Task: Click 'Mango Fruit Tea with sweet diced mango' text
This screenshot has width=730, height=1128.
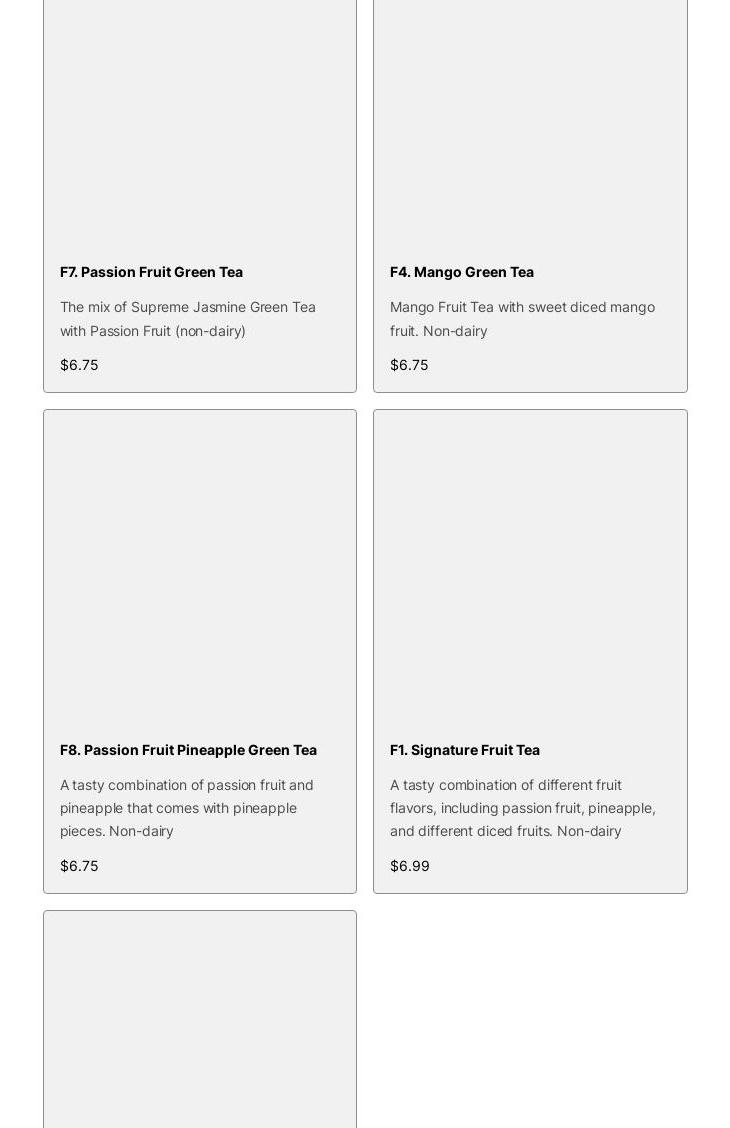Action: pyautogui.click(x=522, y=307)
